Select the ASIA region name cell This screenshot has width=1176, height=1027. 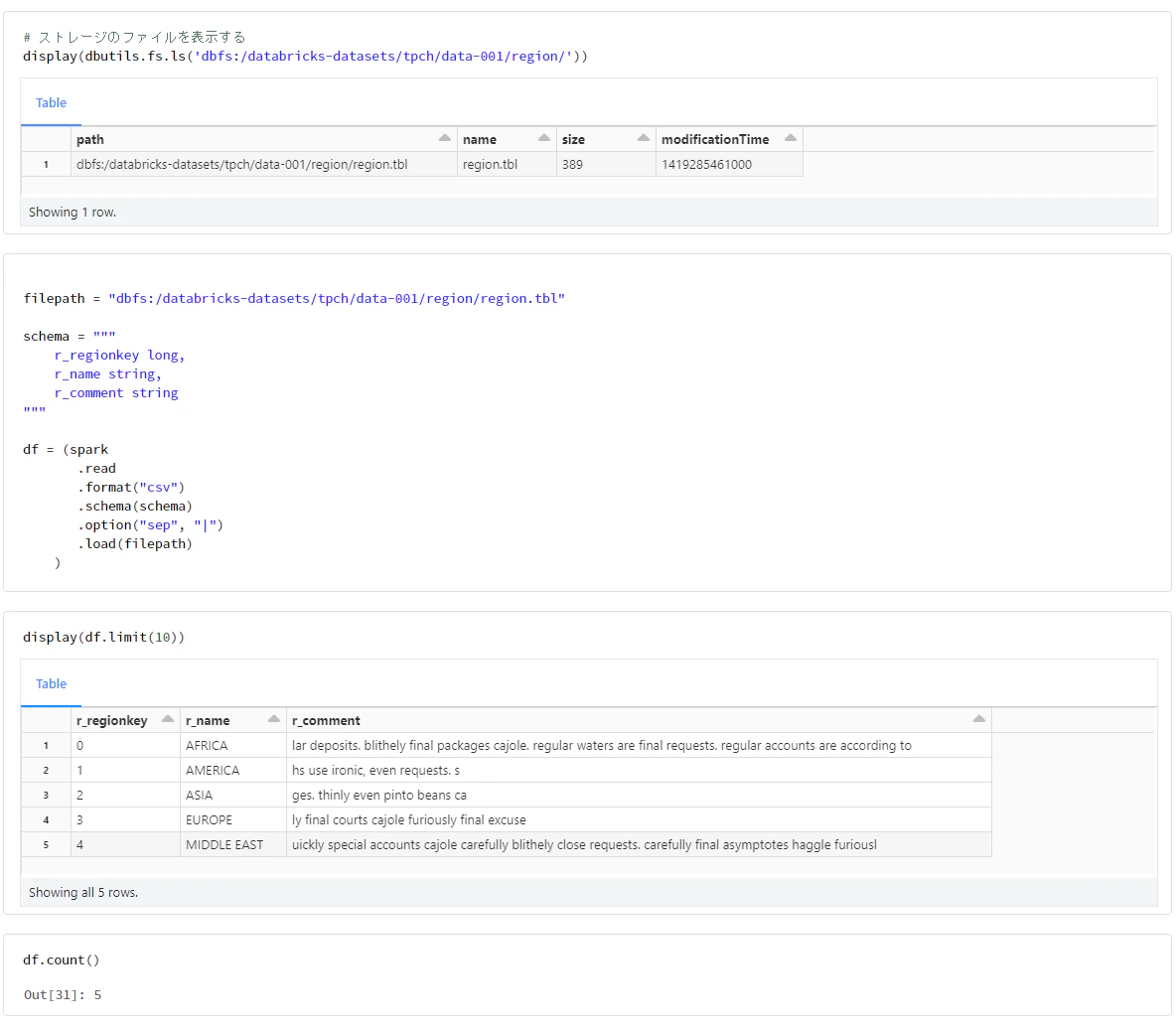[x=233, y=796]
